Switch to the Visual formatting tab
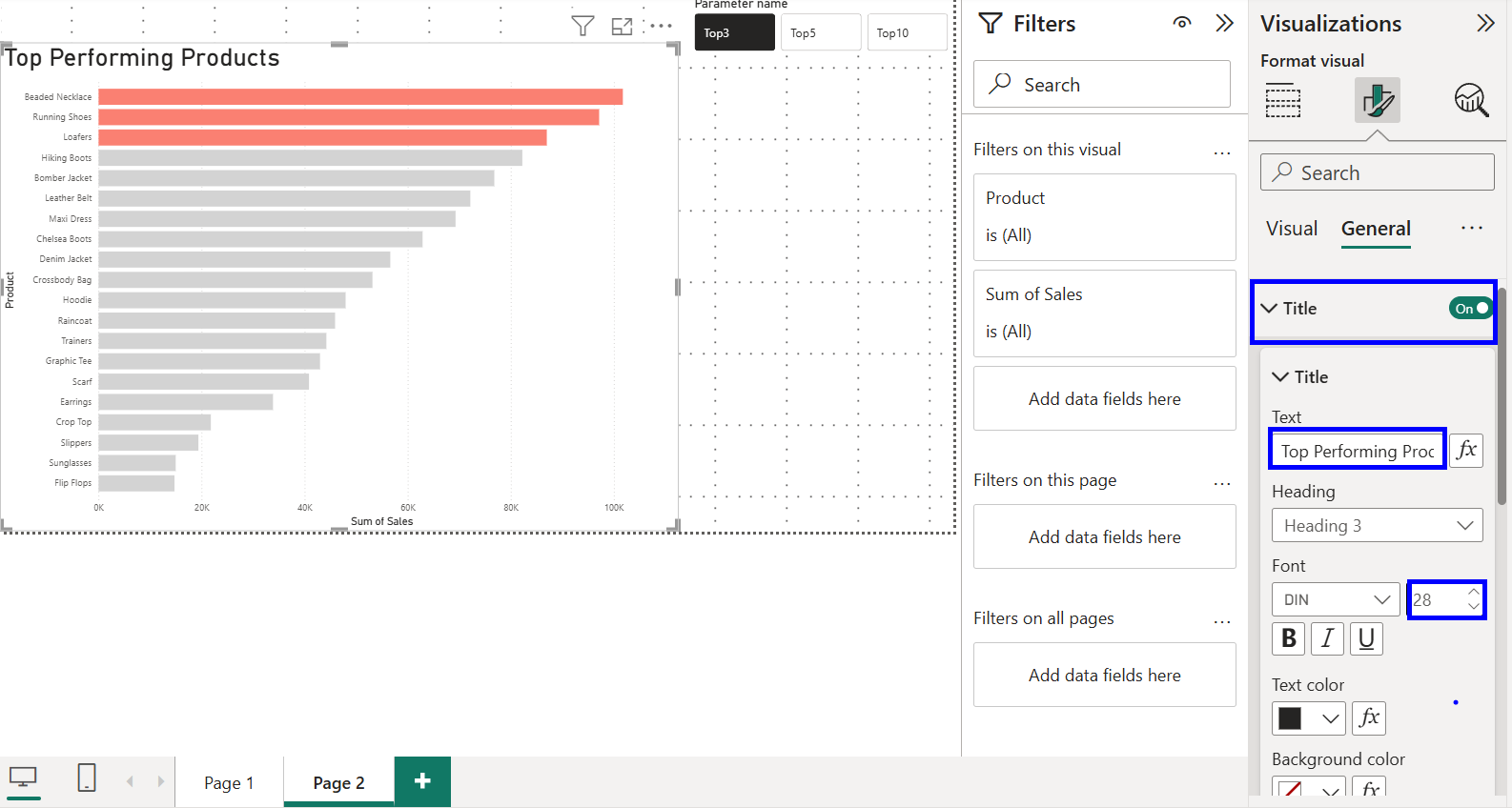Viewport: 1512px width, 808px height. pos(1292,229)
